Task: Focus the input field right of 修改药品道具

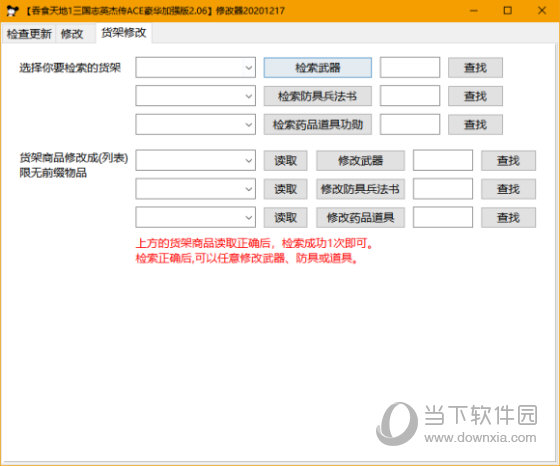Action: point(443,217)
